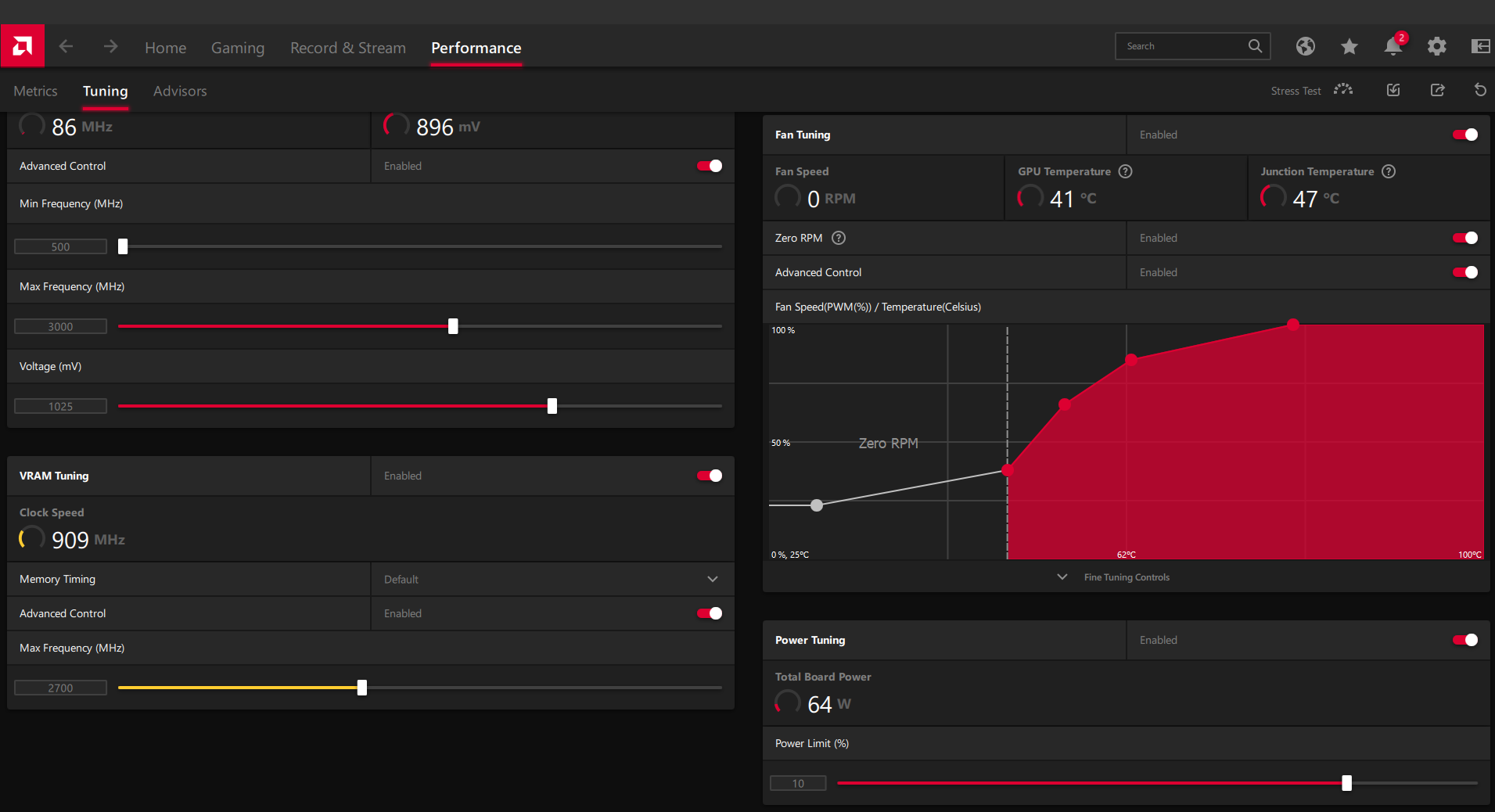Click the Min Frequency slider handle

[123, 246]
